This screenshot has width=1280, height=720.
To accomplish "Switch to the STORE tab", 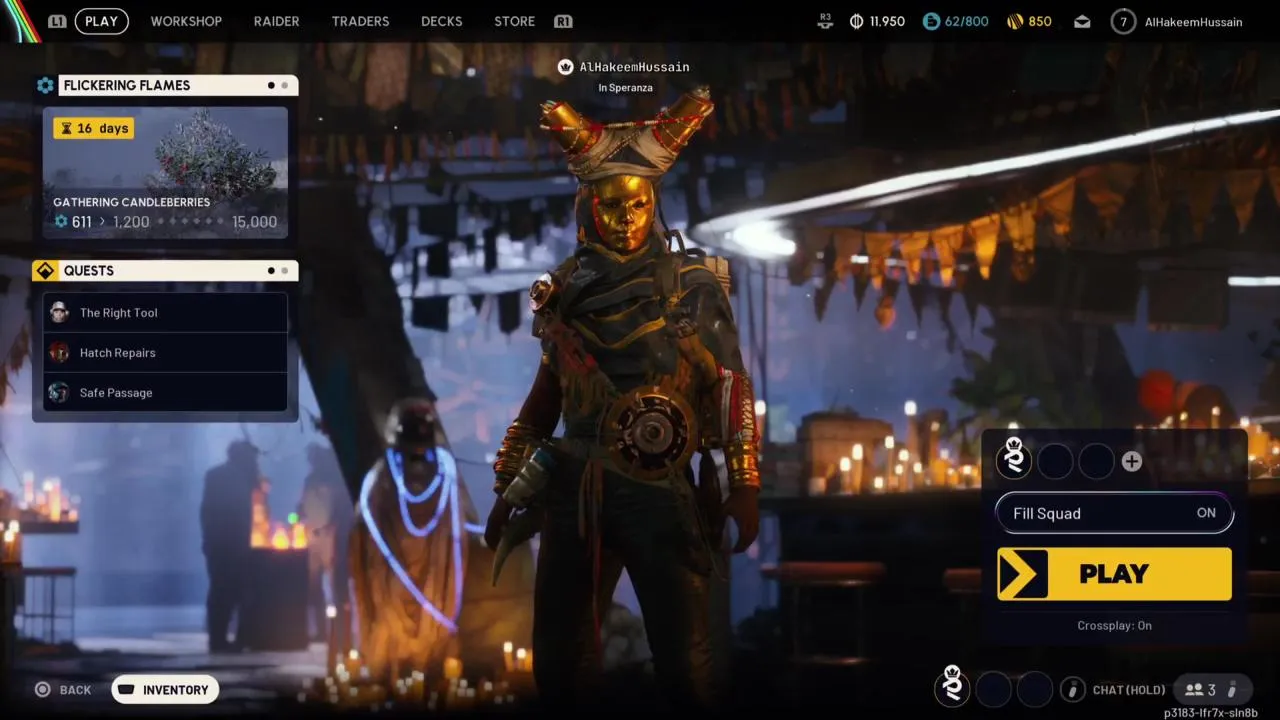I will (x=514, y=21).
